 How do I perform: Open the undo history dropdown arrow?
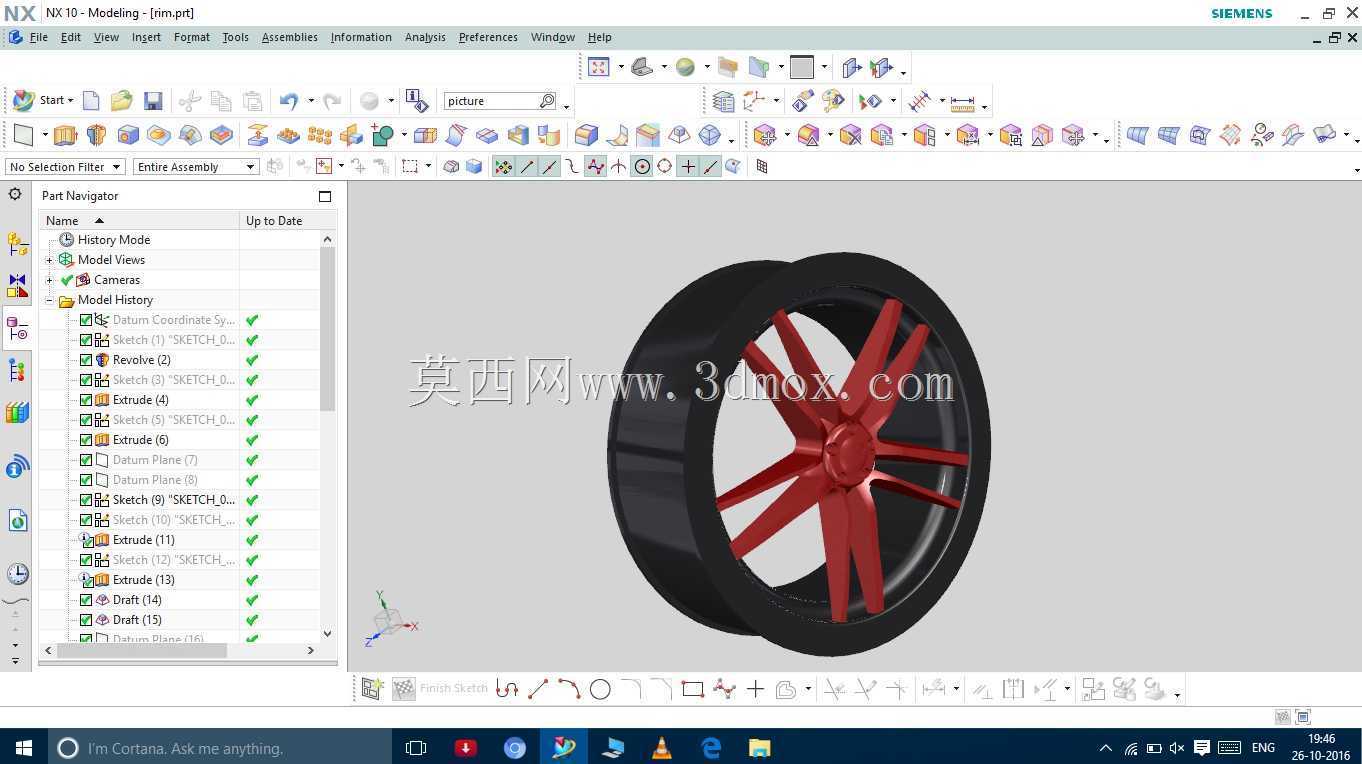[x=311, y=101]
